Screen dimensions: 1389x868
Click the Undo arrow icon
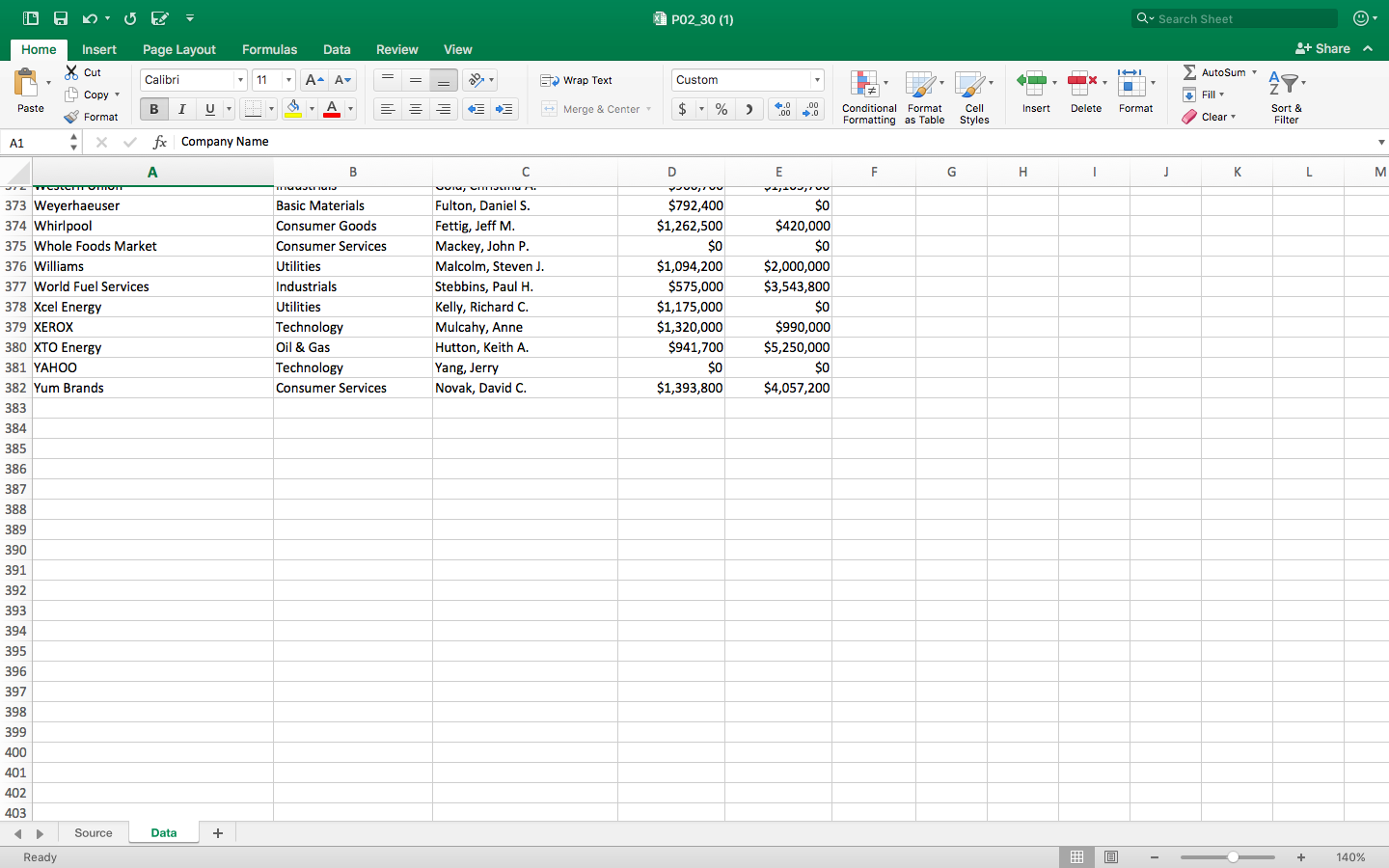[x=90, y=18]
